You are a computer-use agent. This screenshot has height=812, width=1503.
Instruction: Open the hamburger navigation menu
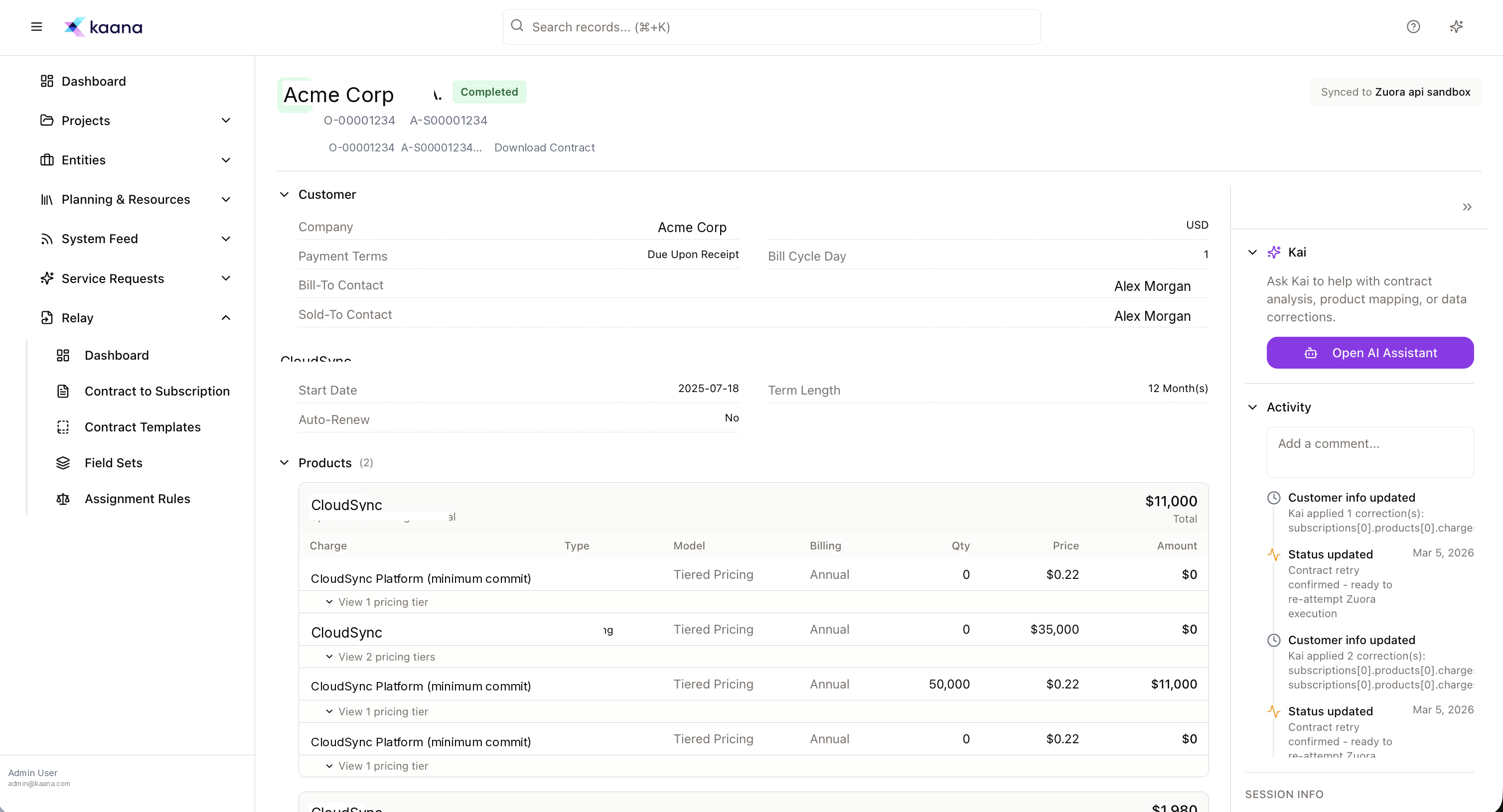click(36, 27)
